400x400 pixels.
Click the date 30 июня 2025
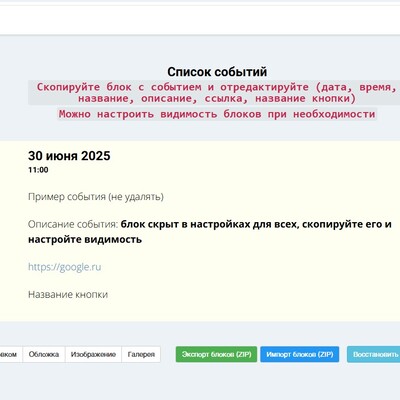point(69,156)
